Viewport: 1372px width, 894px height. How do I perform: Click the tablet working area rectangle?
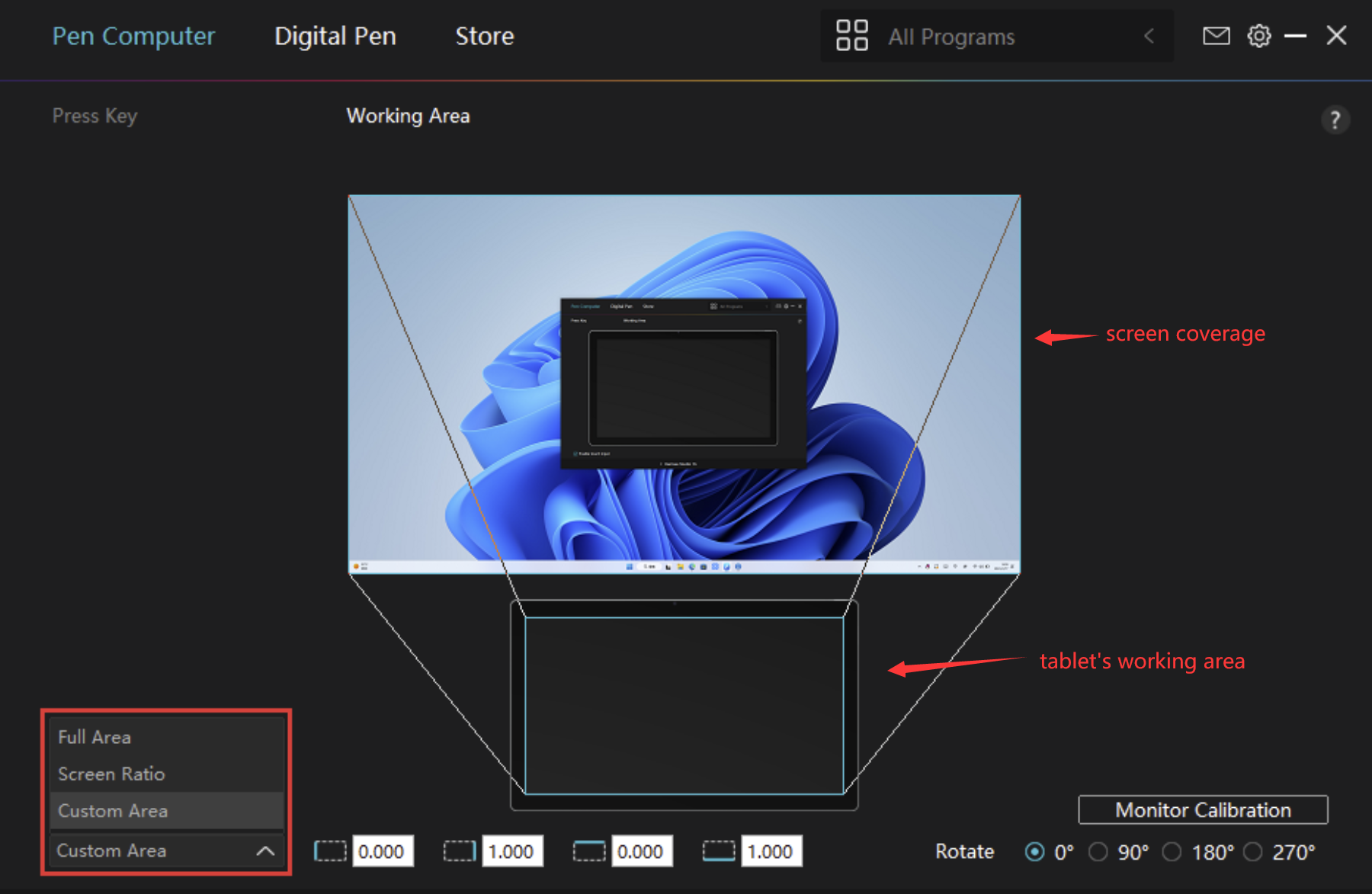coord(684,705)
